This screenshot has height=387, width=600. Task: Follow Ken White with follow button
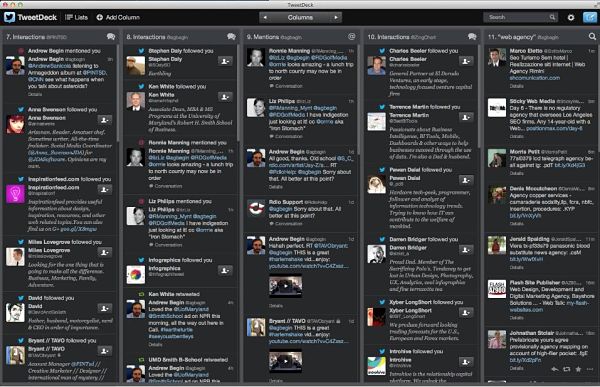tap(225, 97)
